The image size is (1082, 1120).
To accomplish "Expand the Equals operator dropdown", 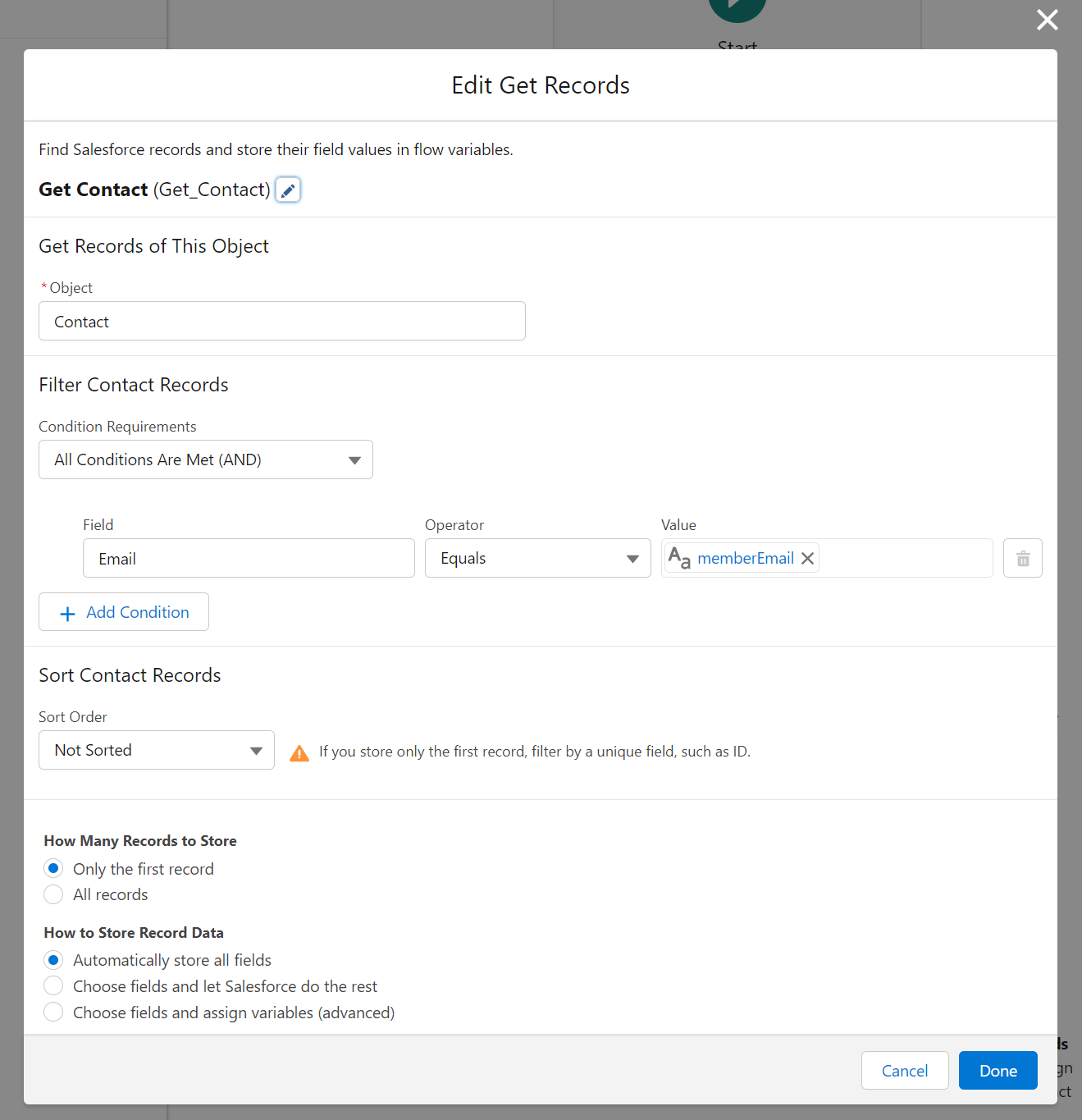I will point(537,559).
